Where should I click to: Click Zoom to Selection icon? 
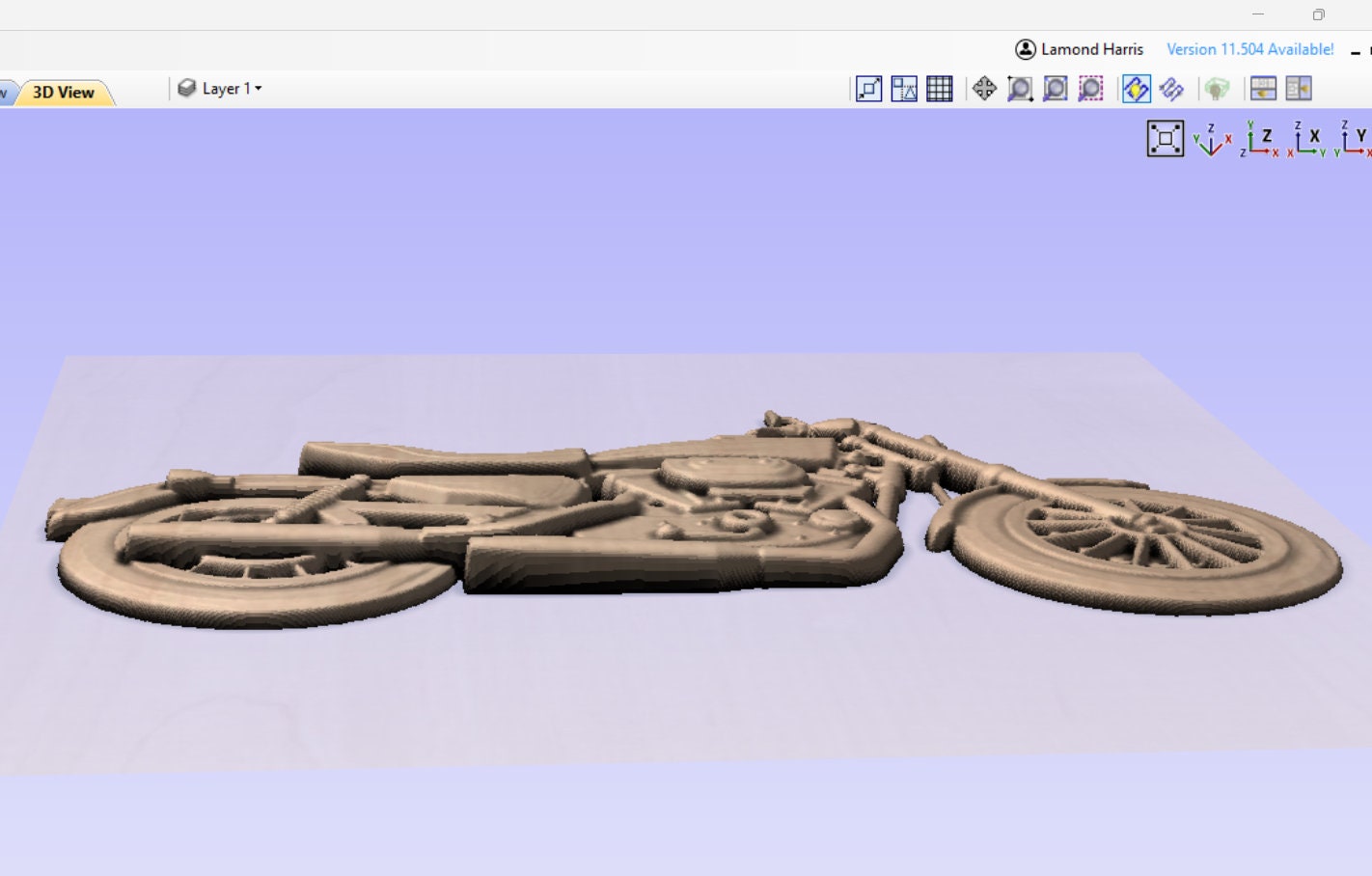[1090, 88]
